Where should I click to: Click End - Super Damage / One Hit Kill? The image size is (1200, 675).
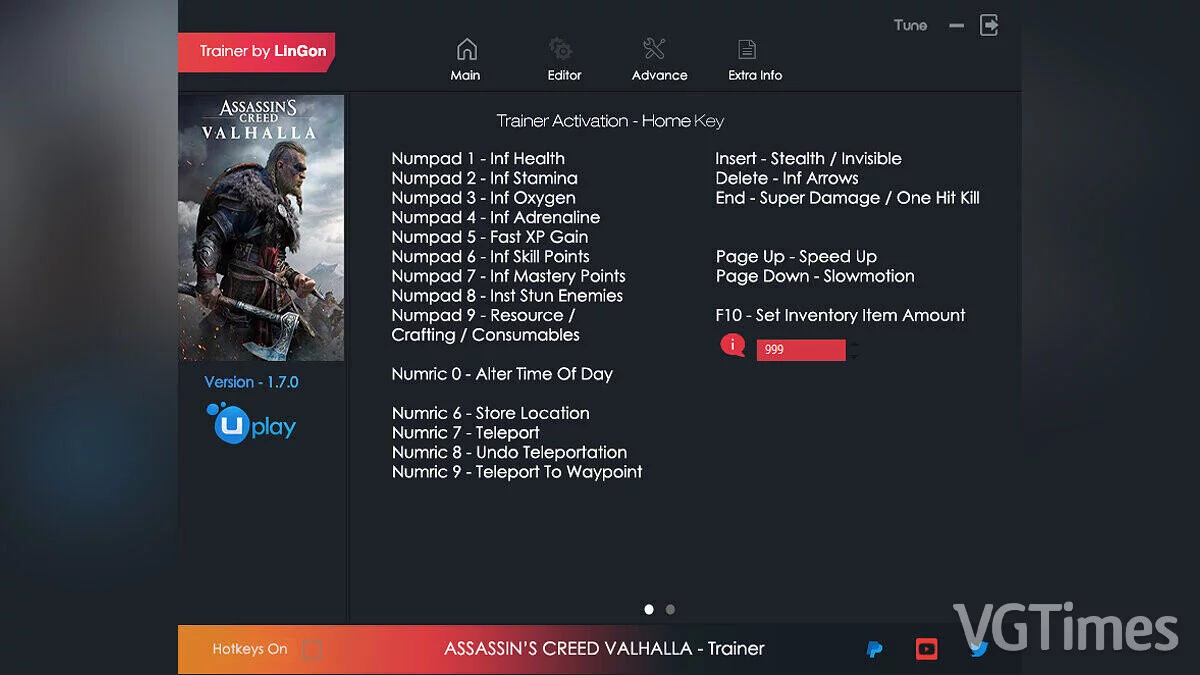pyautogui.click(x=847, y=198)
